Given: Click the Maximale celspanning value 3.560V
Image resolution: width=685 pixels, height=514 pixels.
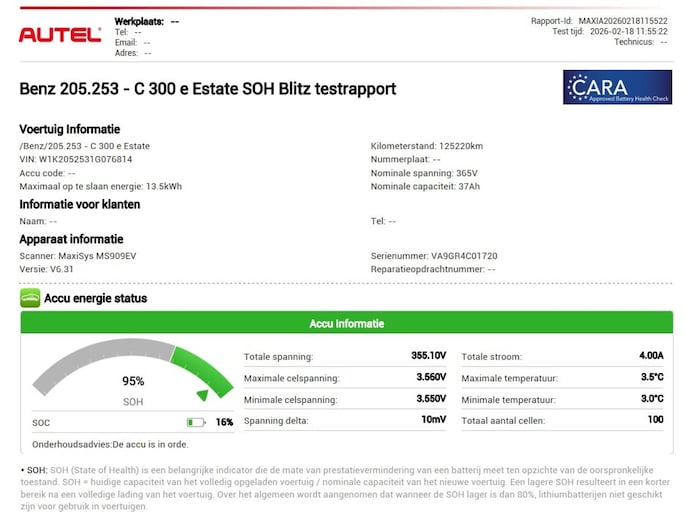Looking at the screenshot, I should point(431,378).
